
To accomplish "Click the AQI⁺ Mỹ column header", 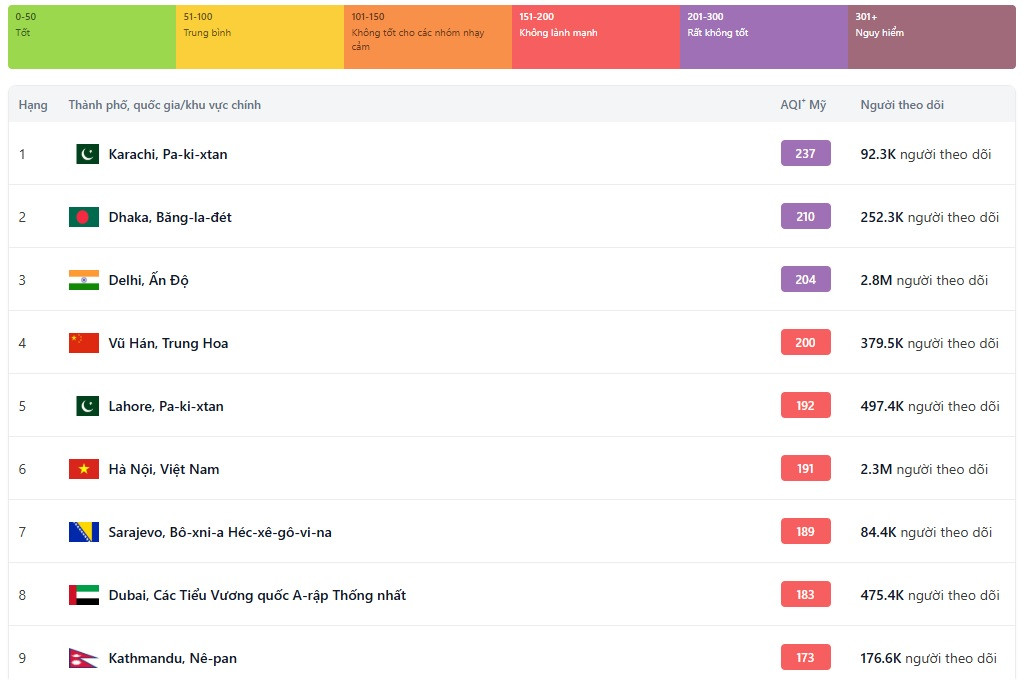I will pos(803,105).
